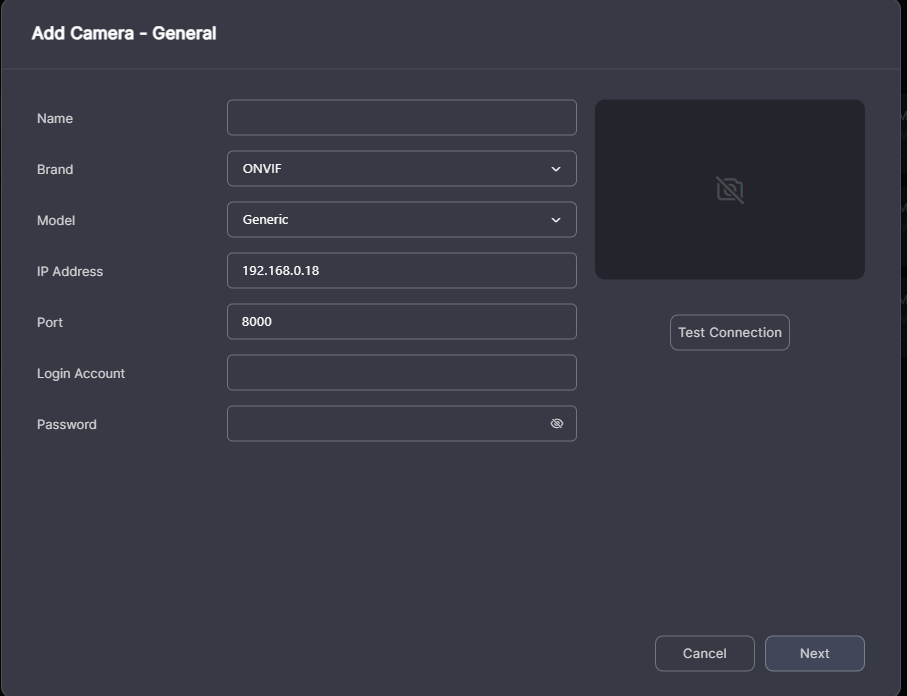Click the no-camera preview icon
Image resolution: width=907 pixels, height=696 pixels.
(x=729, y=190)
